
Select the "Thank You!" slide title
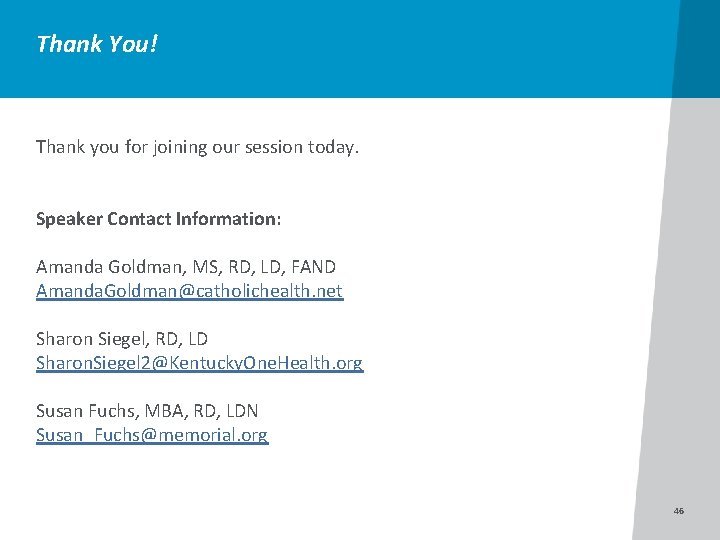pyautogui.click(x=97, y=44)
